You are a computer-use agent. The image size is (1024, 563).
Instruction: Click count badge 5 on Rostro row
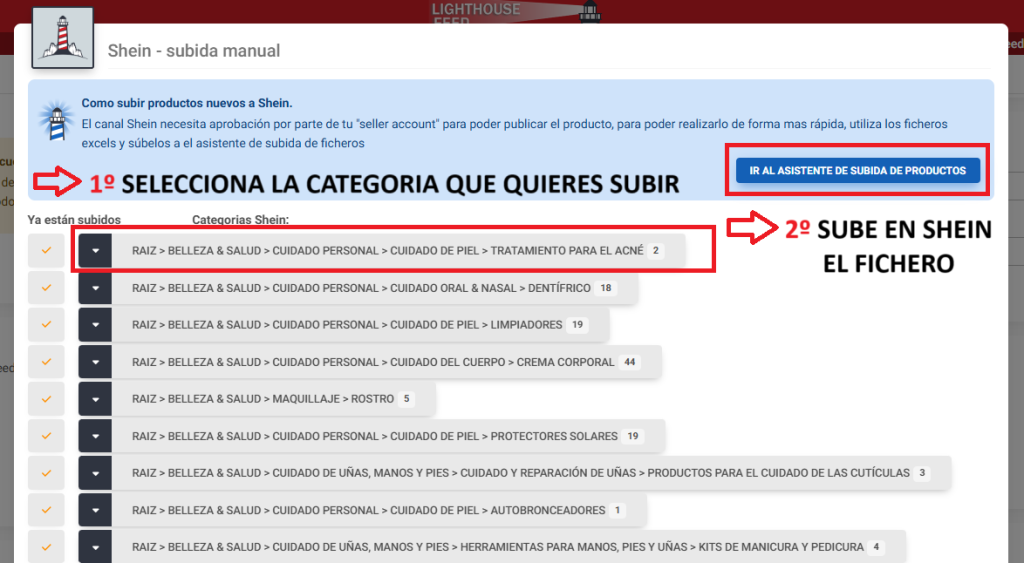(406, 399)
